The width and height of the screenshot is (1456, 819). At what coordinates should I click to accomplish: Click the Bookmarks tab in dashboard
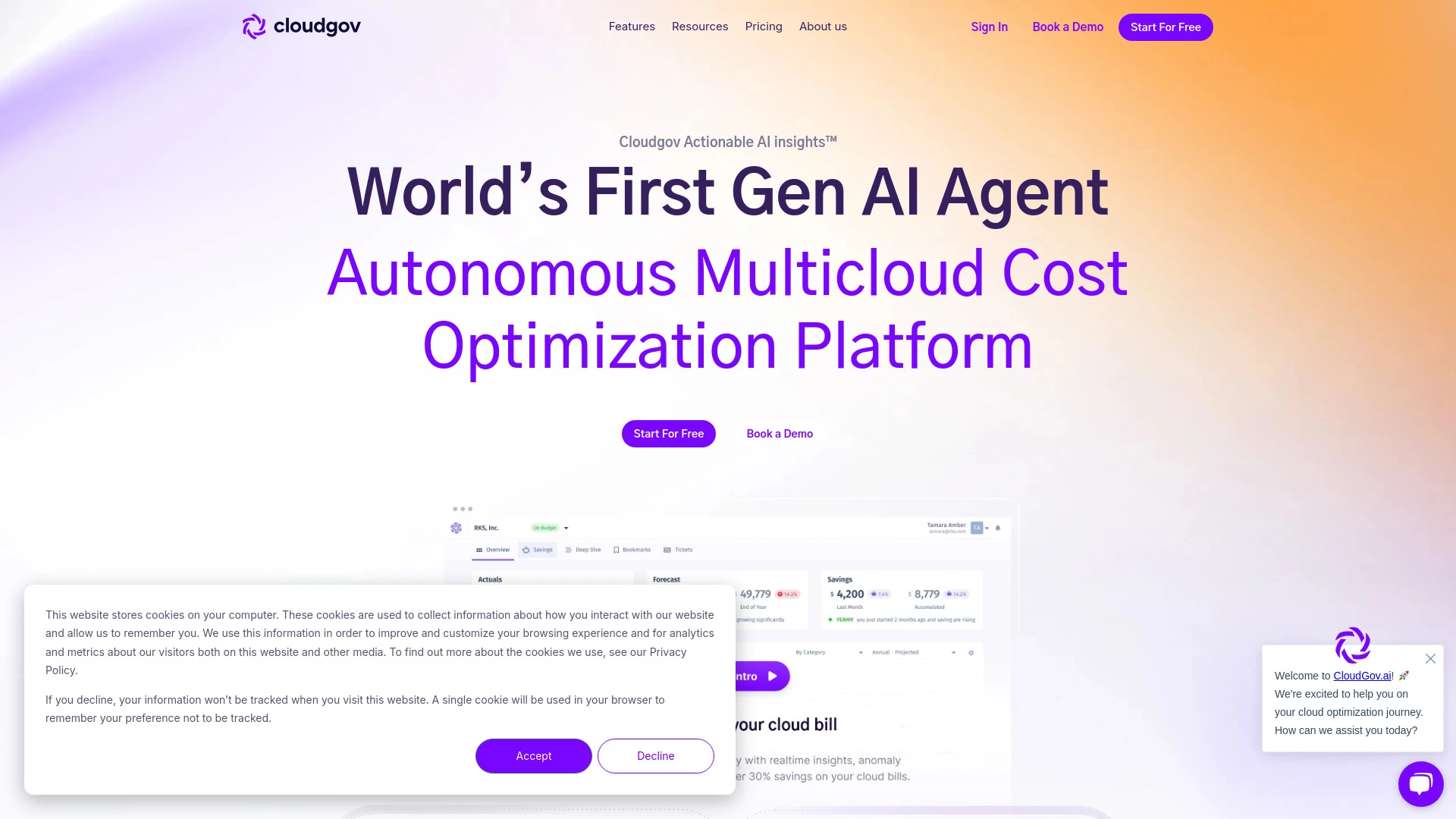631,550
